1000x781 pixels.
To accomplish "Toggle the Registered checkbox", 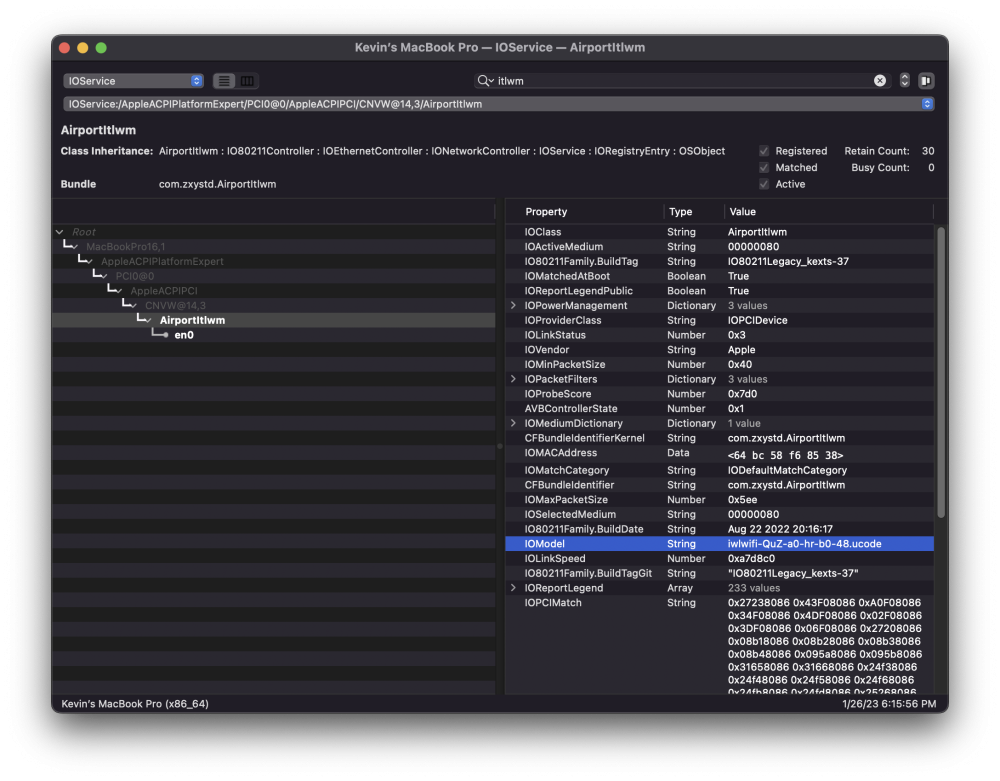I will tap(763, 151).
